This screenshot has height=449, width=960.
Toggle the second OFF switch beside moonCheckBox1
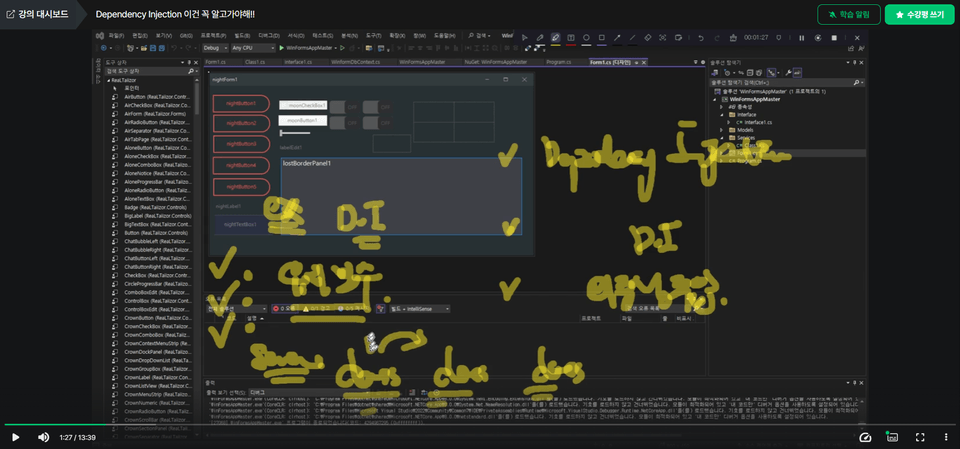click(x=377, y=107)
